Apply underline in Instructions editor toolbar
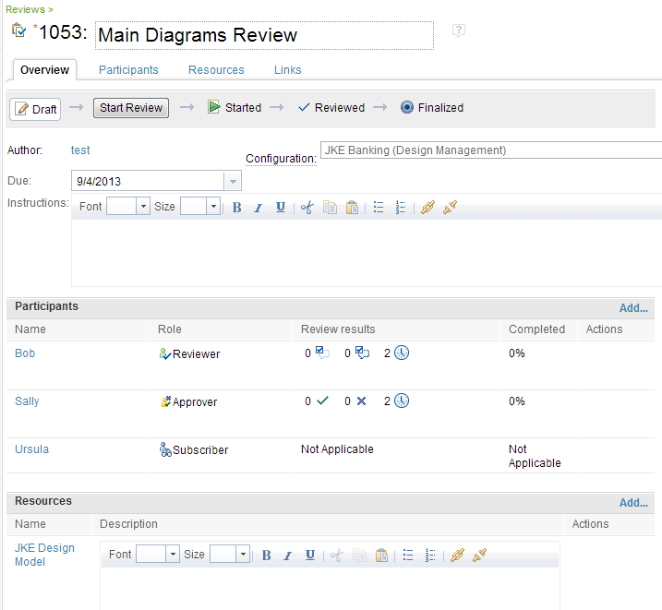This screenshot has height=610, width=662. (280, 207)
